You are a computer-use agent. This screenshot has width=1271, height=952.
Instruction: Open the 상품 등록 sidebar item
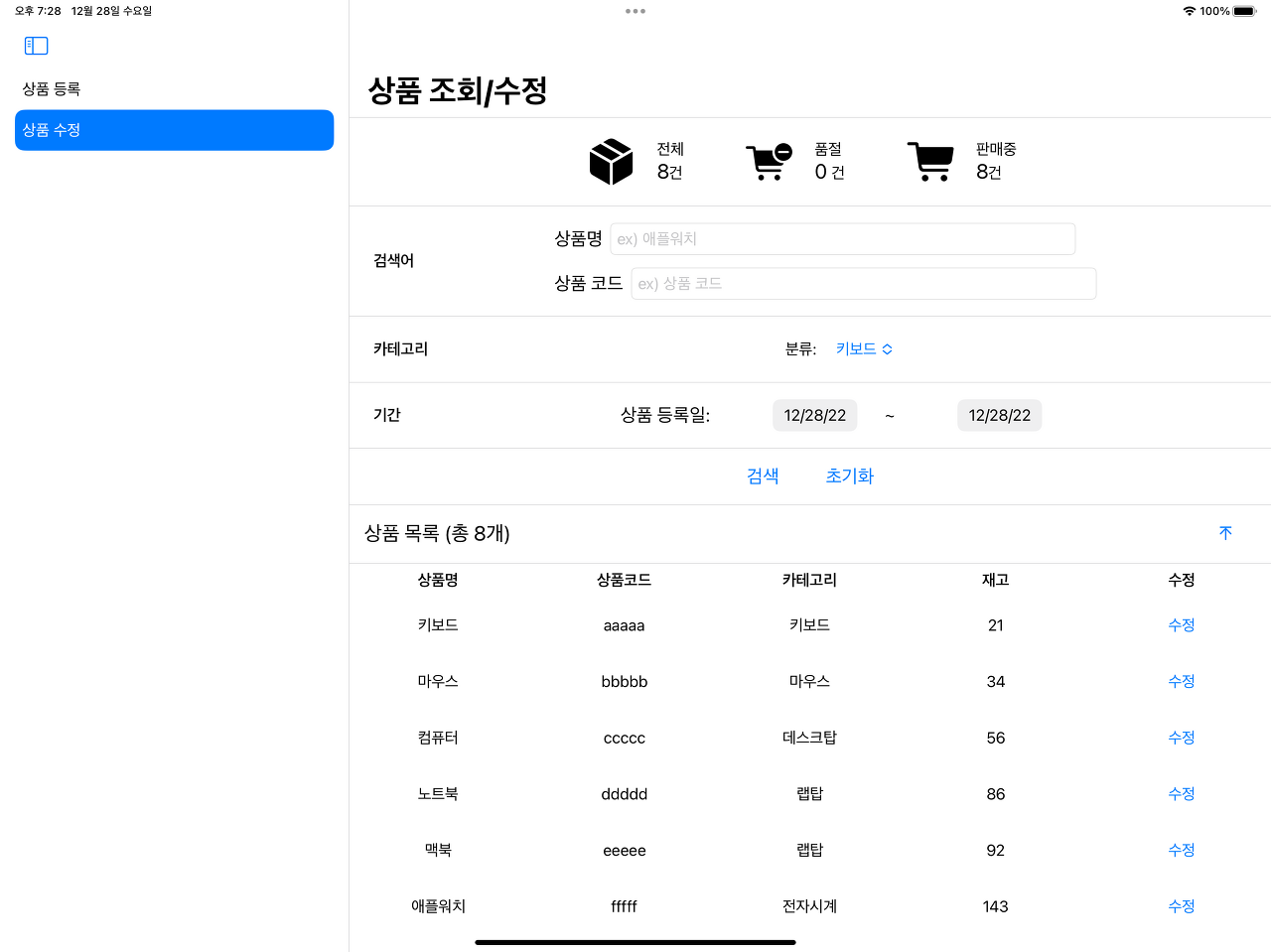coord(174,89)
